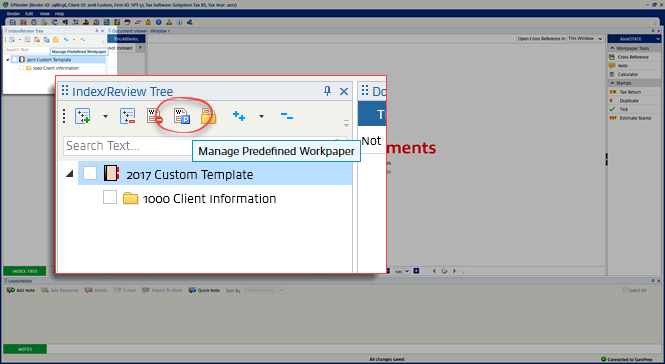Click the Quick Note button
Viewport: 665px width, 364px height.
pyautogui.click(x=204, y=290)
